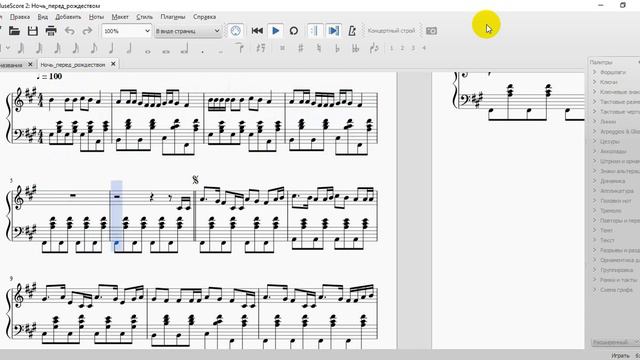Screen dimensions: 640x360
Task: Select the whole note duration
Action: [148, 51]
